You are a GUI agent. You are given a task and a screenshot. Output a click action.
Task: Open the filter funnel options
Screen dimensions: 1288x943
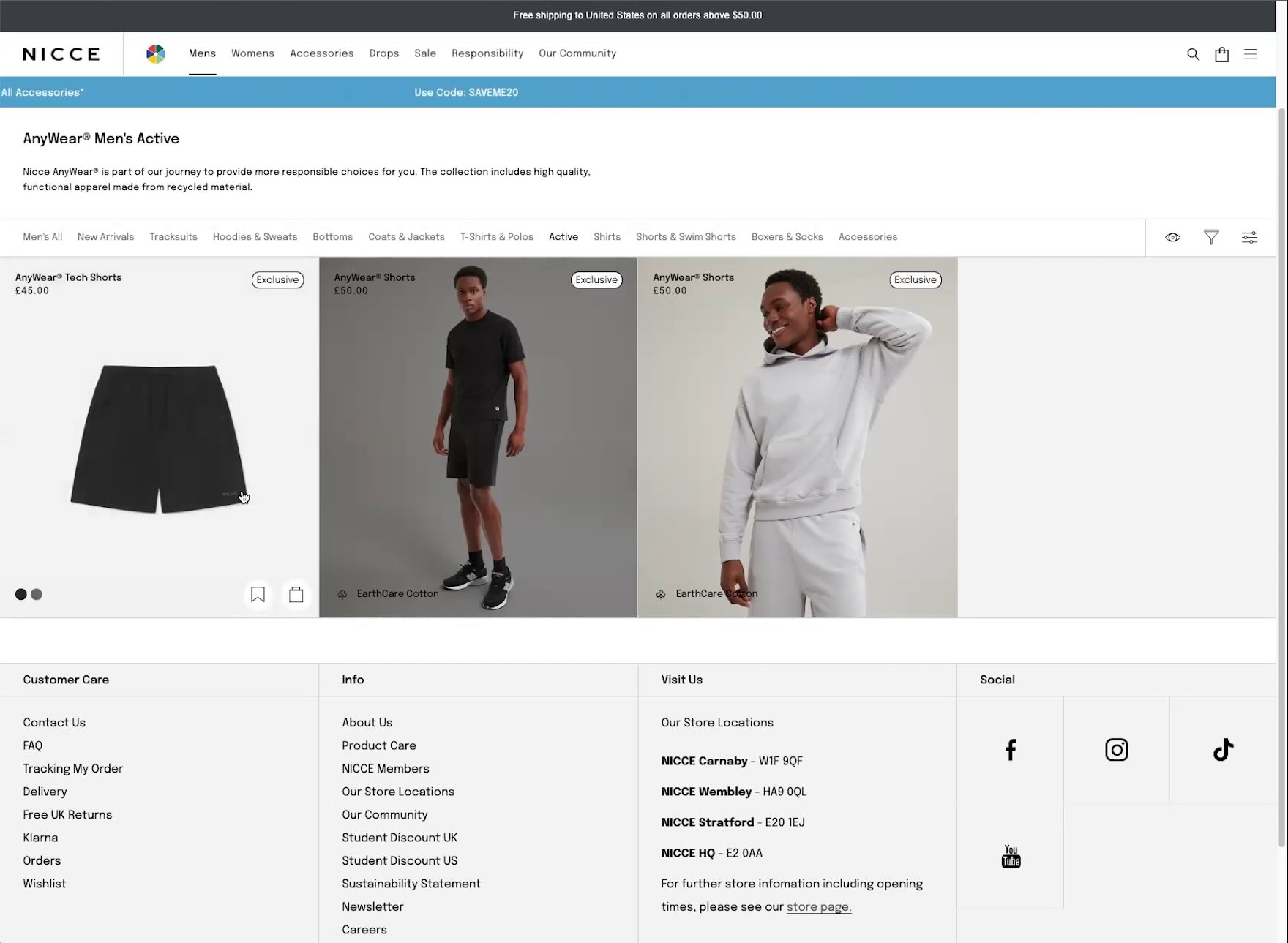coord(1211,237)
